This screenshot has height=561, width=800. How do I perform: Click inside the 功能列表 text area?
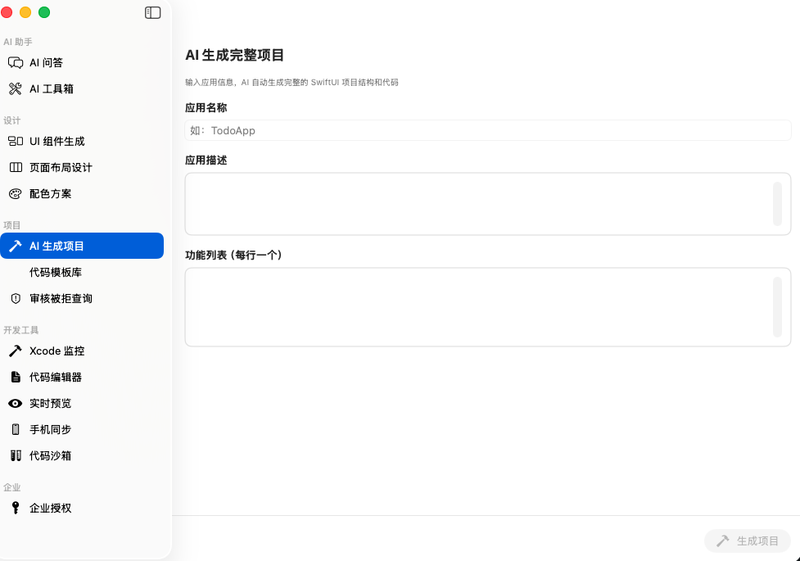(488, 307)
